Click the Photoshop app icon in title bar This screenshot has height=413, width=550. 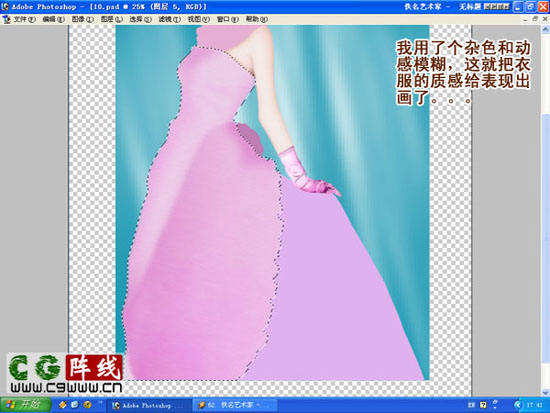(x=5, y=6)
